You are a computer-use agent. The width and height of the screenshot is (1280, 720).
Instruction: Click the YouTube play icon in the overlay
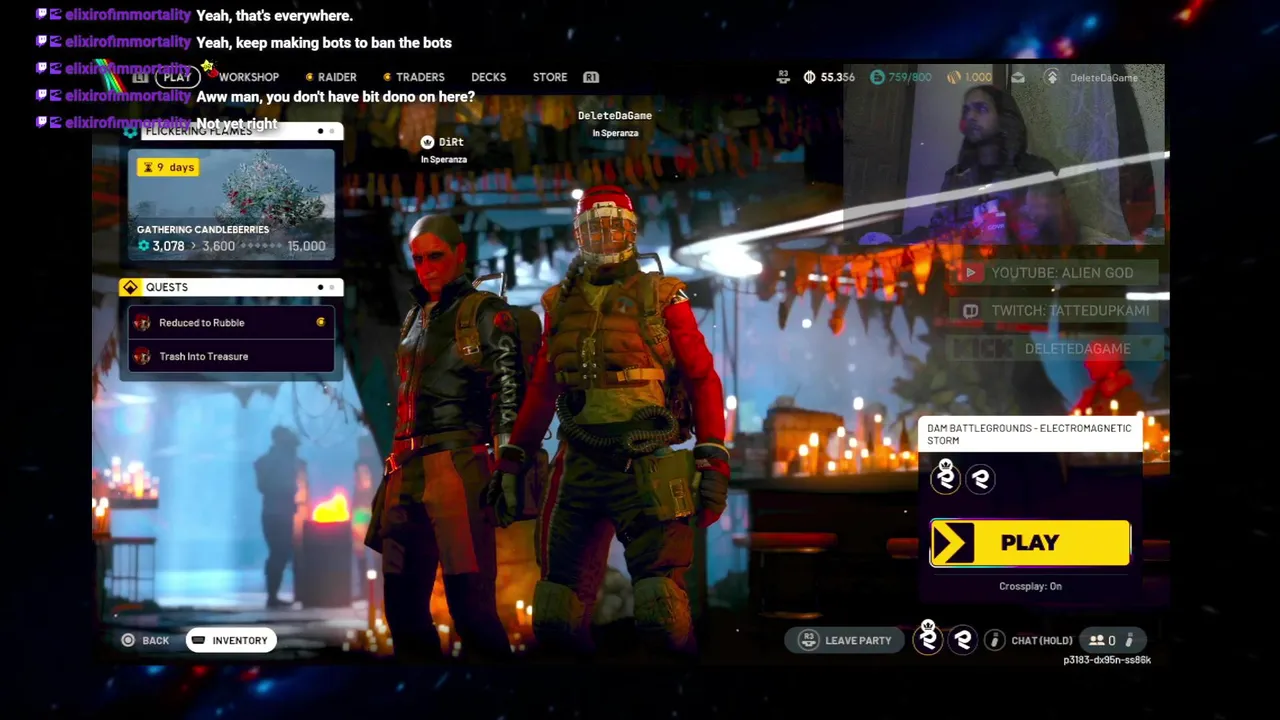pyautogui.click(x=970, y=272)
